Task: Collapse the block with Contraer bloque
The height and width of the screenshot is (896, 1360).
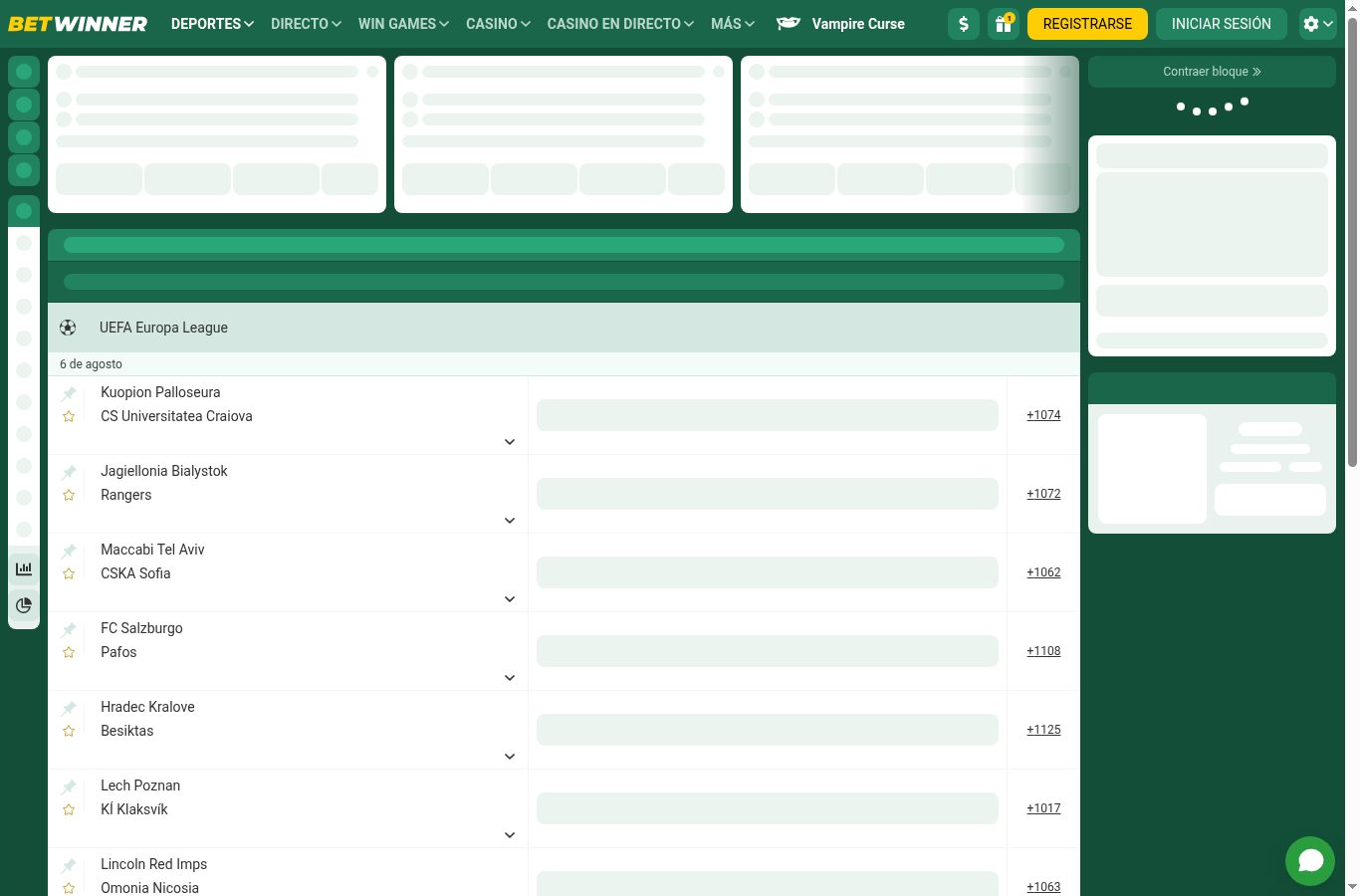Action: (x=1212, y=72)
